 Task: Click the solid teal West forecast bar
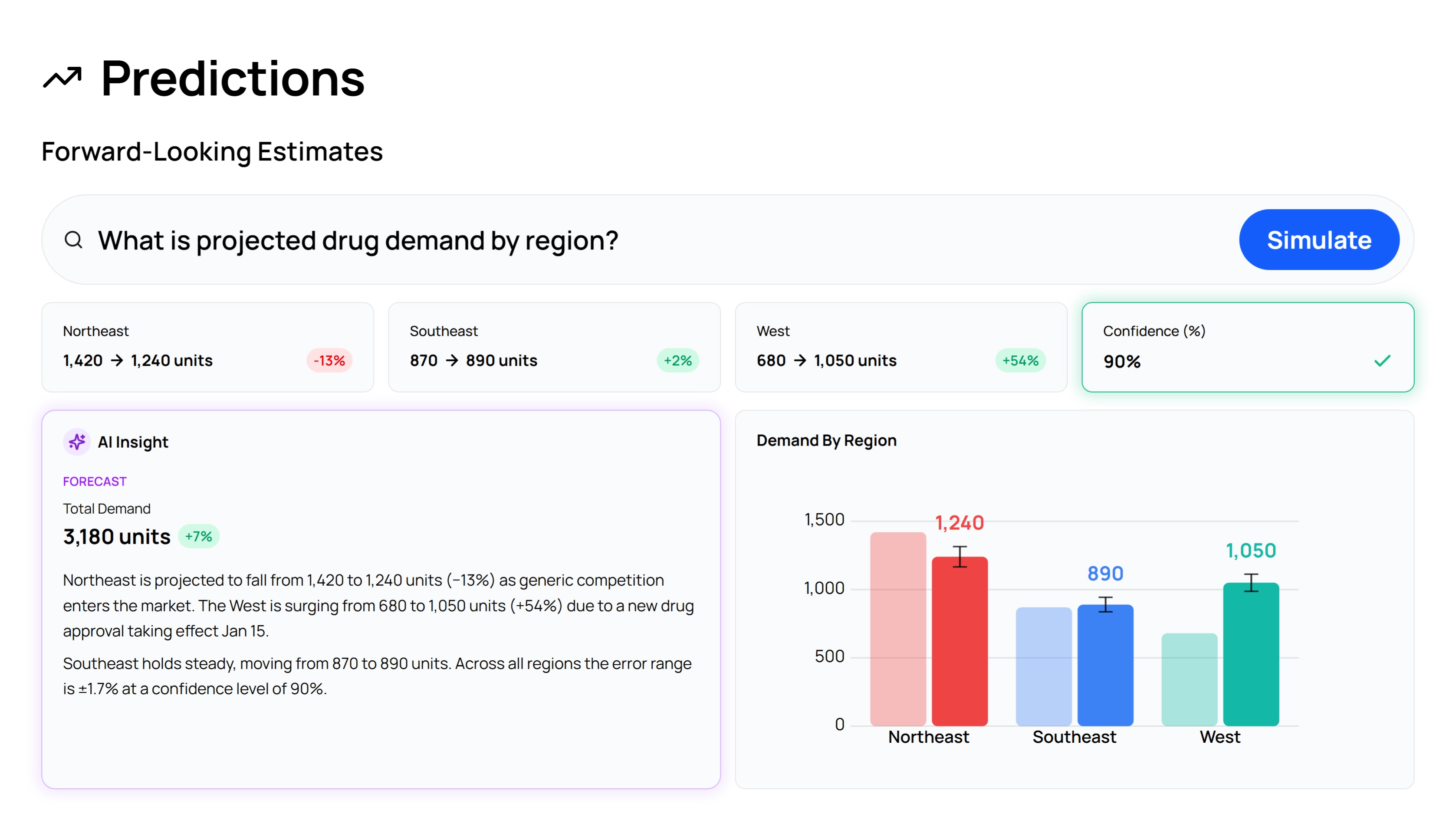pos(1251,656)
